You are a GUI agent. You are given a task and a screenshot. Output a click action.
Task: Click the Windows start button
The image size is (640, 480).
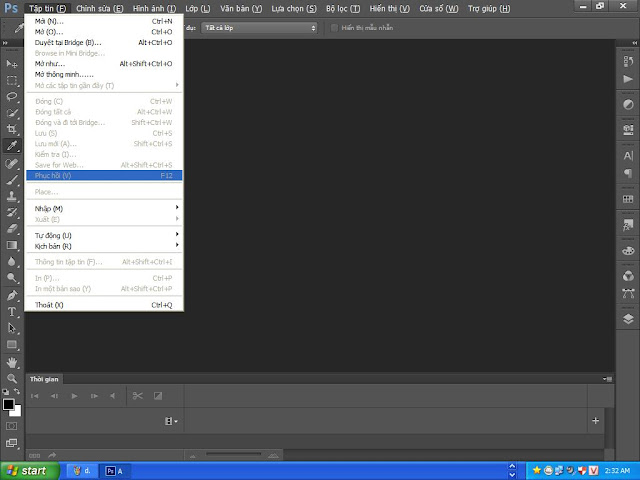pyautogui.click(x=29, y=471)
